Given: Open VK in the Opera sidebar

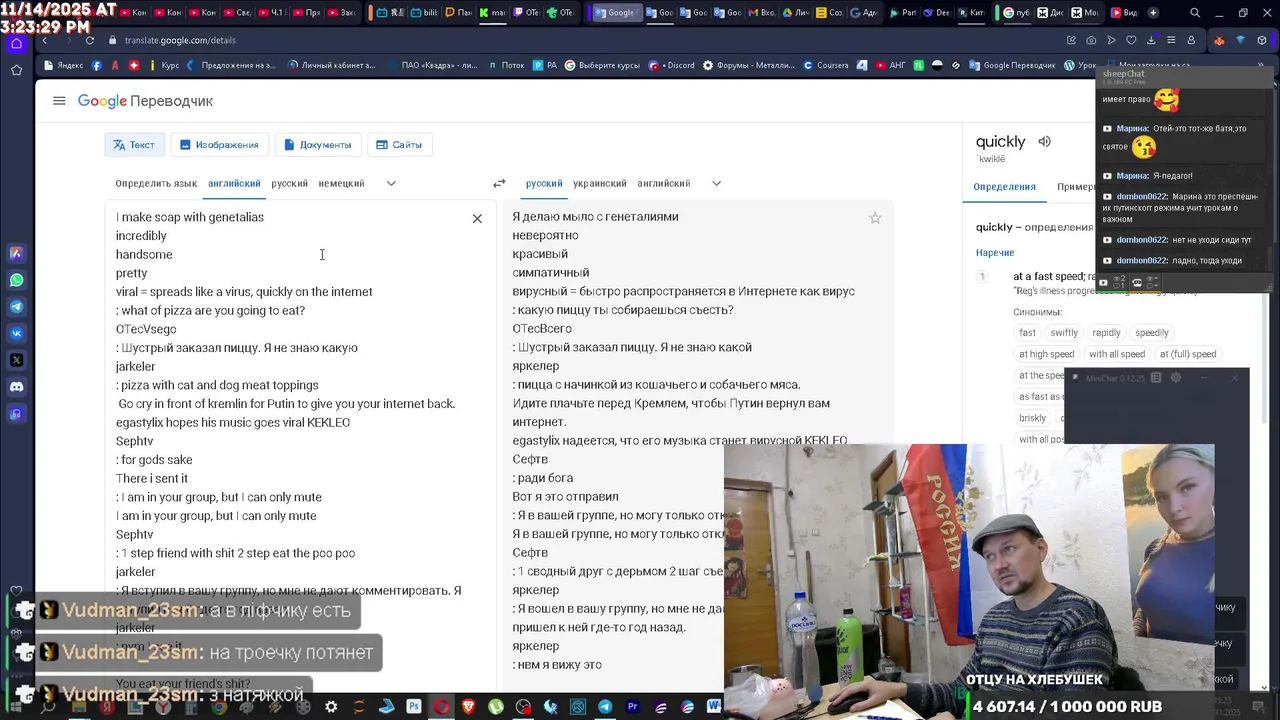Looking at the screenshot, I should point(16,333).
